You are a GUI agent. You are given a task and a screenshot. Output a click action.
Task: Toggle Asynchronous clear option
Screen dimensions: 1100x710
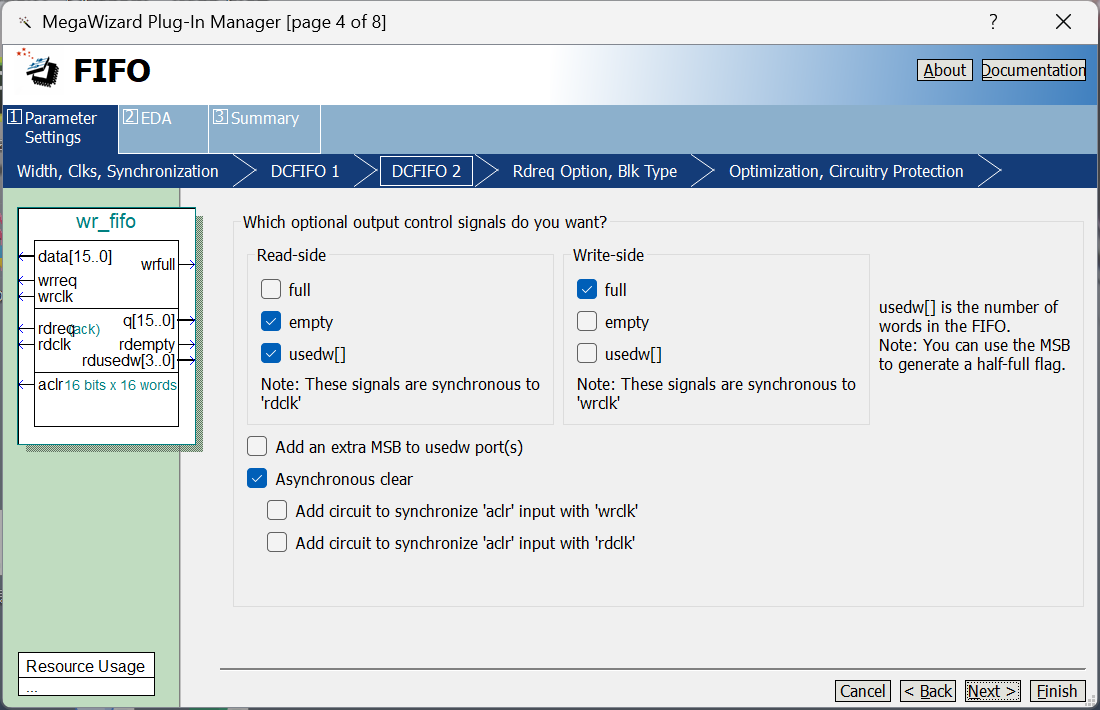pos(257,478)
